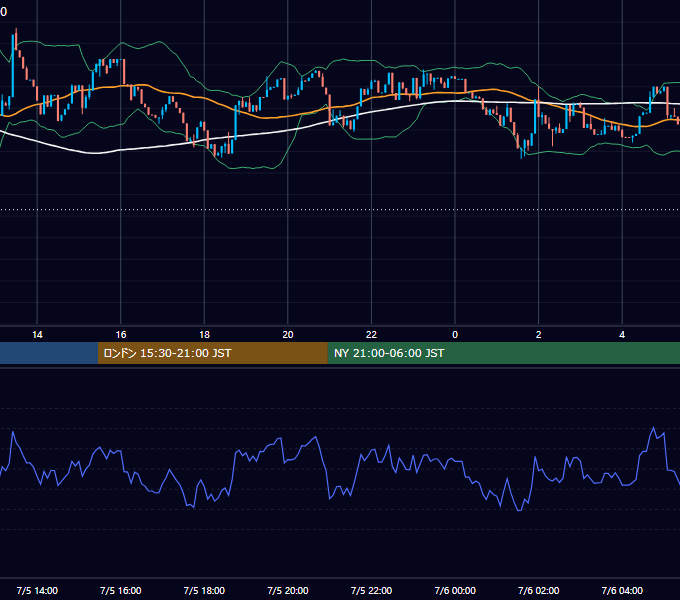Click the hour label 14 on time axis

(x=37, y=335)
